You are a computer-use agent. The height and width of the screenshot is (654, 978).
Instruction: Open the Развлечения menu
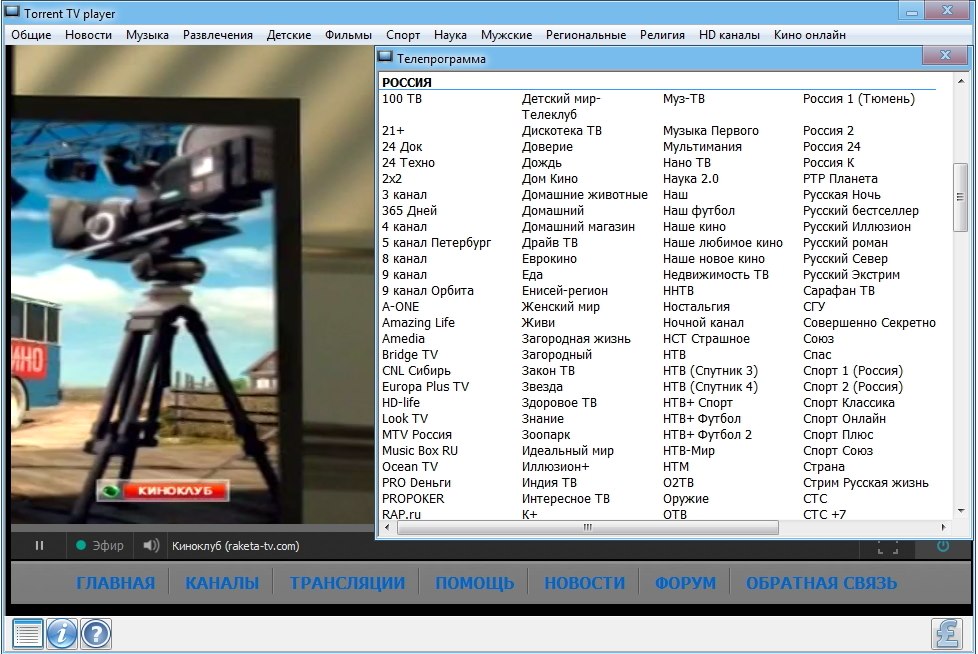[x=218, y=35]
